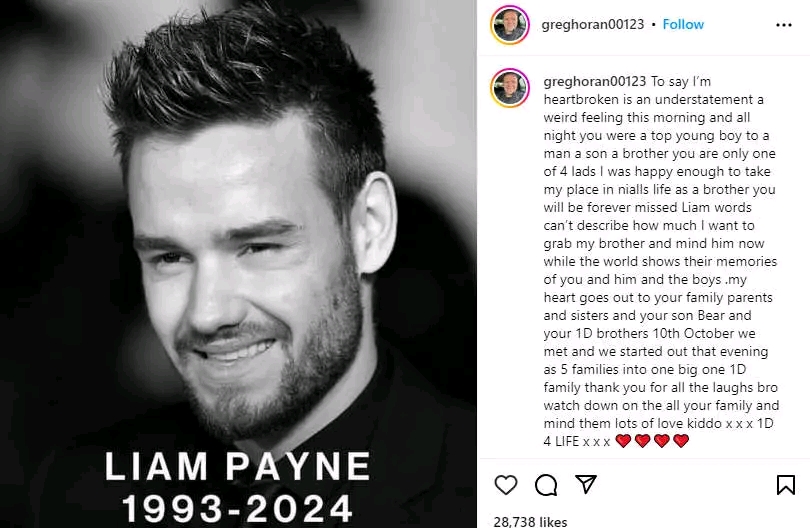Click the LIAM PAYNE title on image
Image resolution: width=810 pixels, height=528 pixels.
click(238, 466)
